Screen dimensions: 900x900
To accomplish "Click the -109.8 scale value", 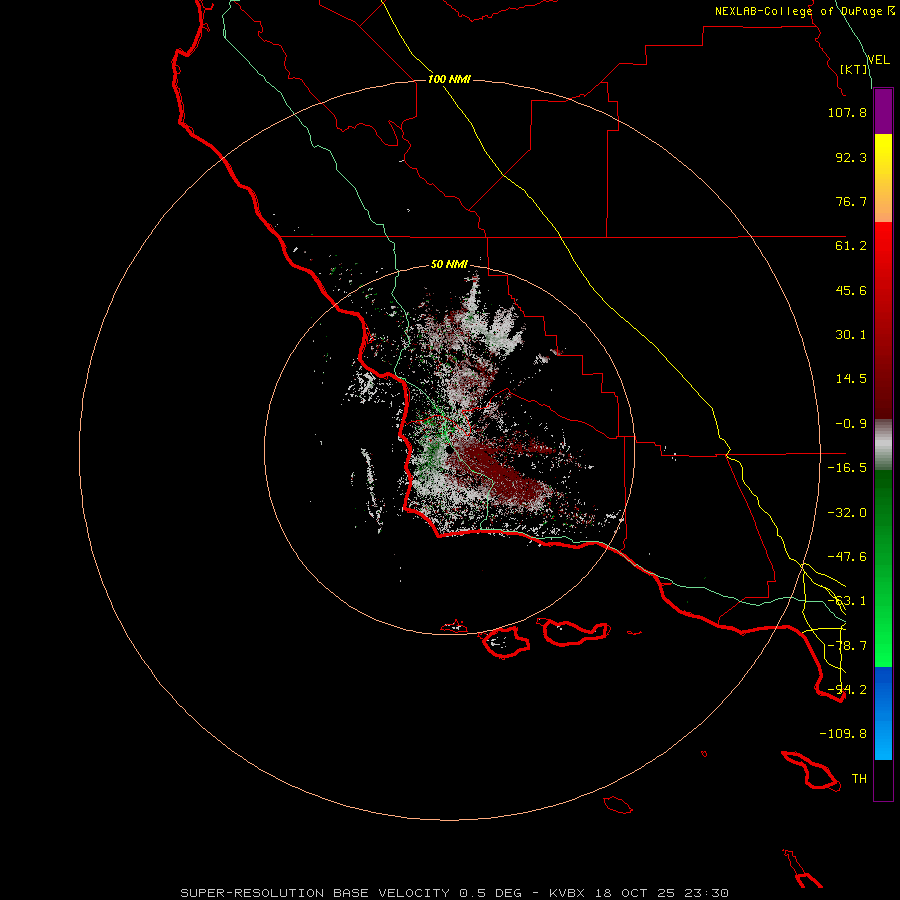I will (x=843, y=734).
